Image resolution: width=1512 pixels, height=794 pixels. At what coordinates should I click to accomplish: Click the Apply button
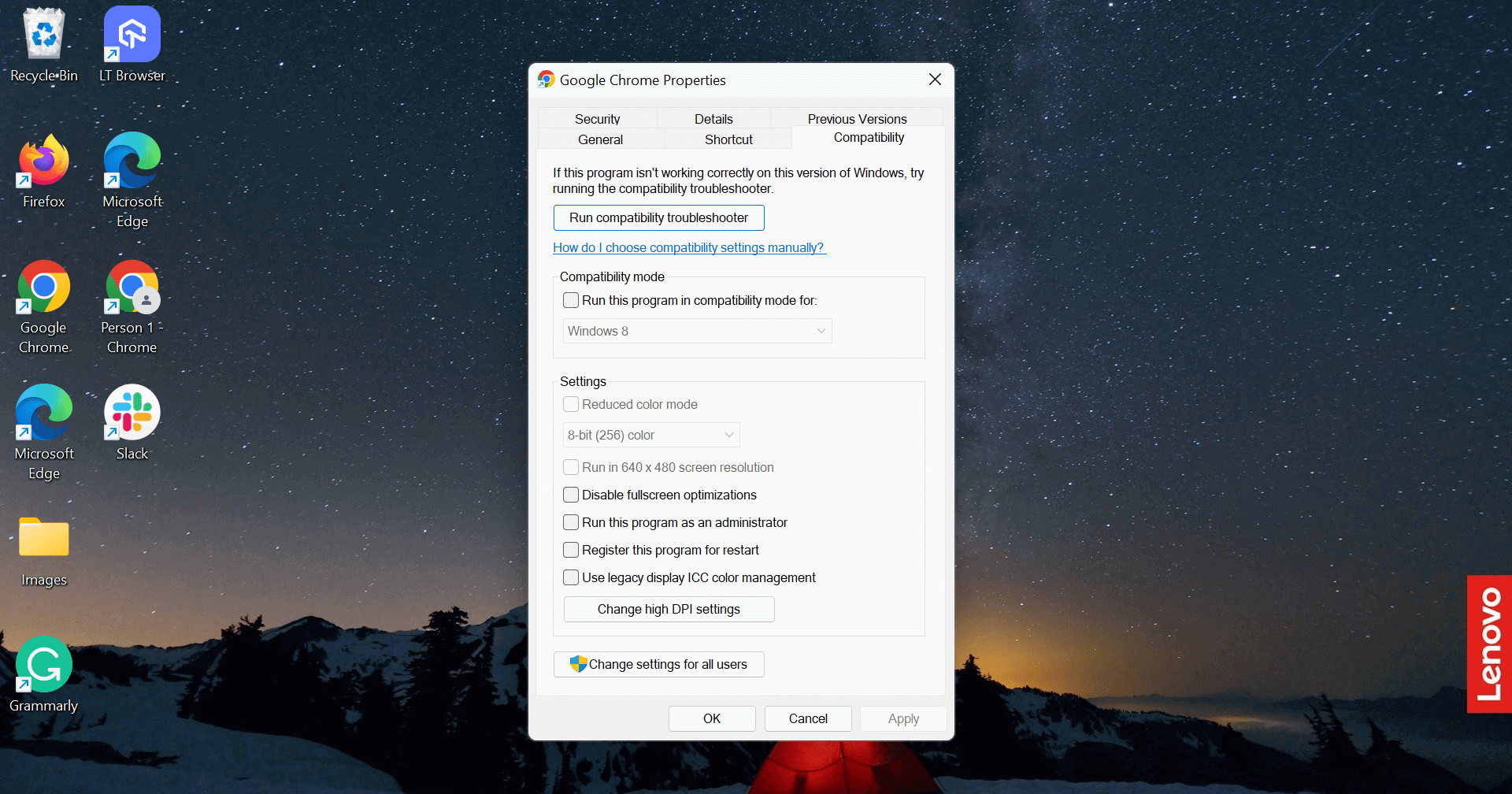[x=903, y=718]
